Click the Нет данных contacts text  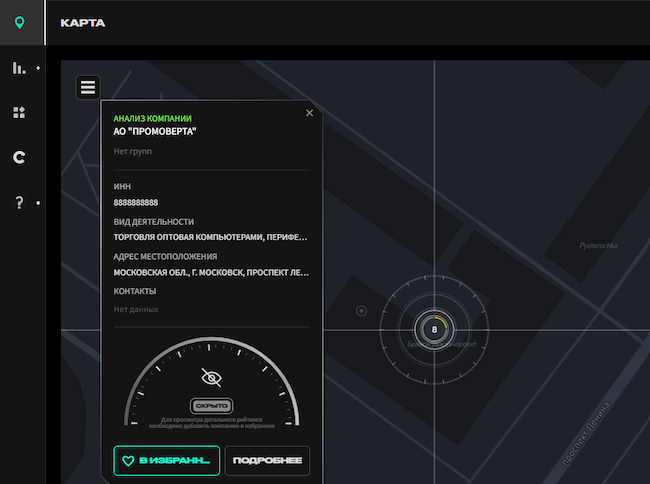point(136,309)
